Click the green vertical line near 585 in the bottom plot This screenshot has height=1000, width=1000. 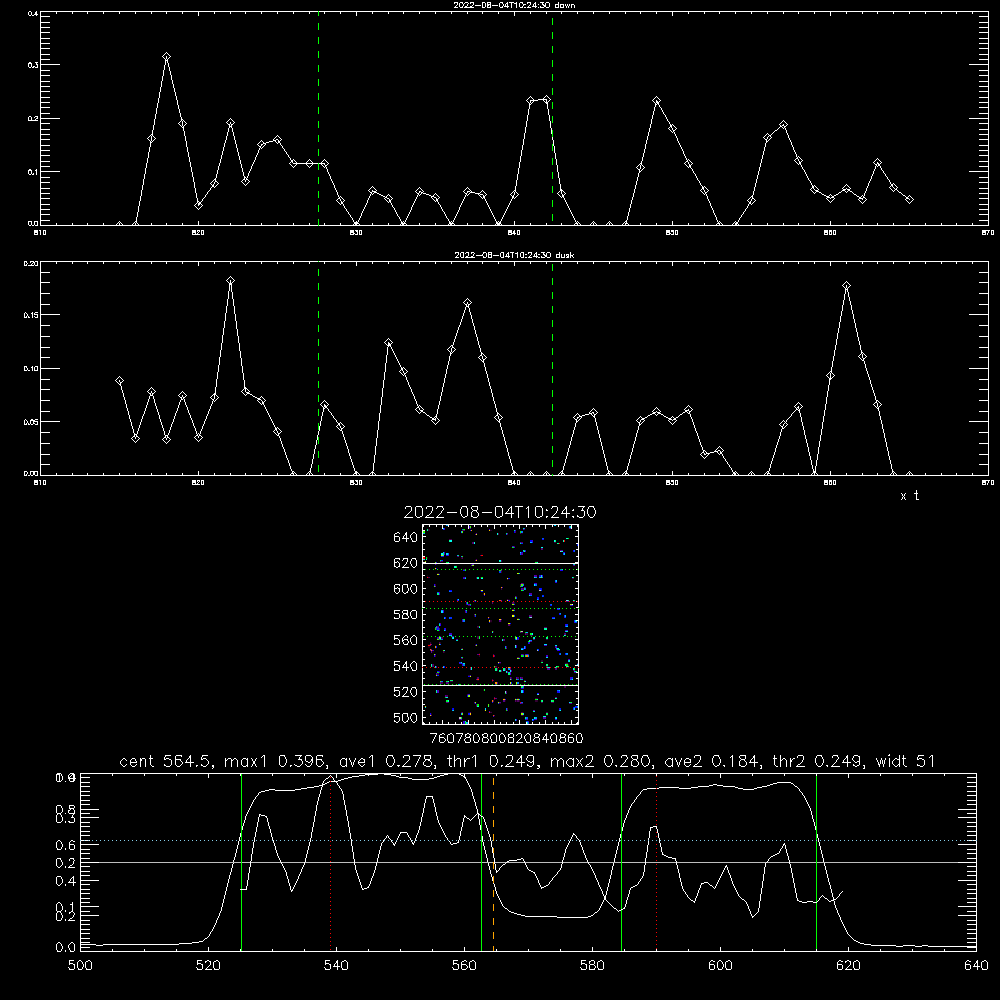click(x=621, y=862)
